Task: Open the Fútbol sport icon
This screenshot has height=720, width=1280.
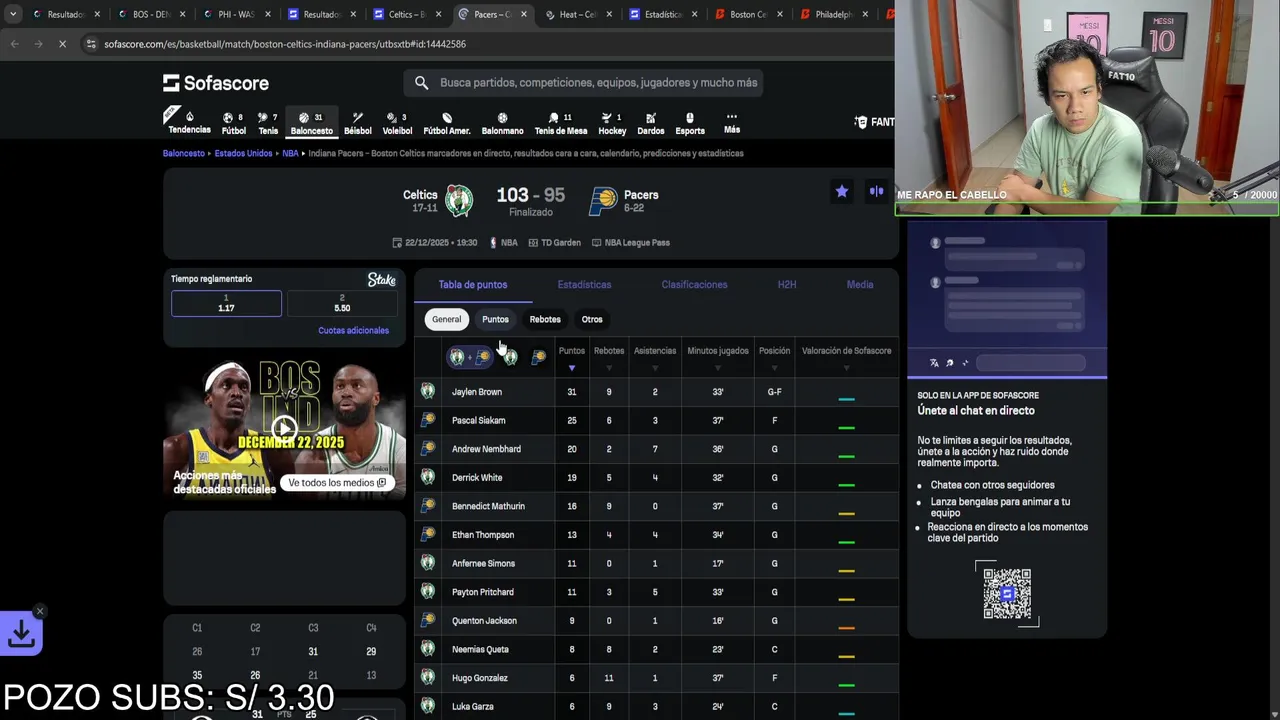Action: click(x=233, y=123)
